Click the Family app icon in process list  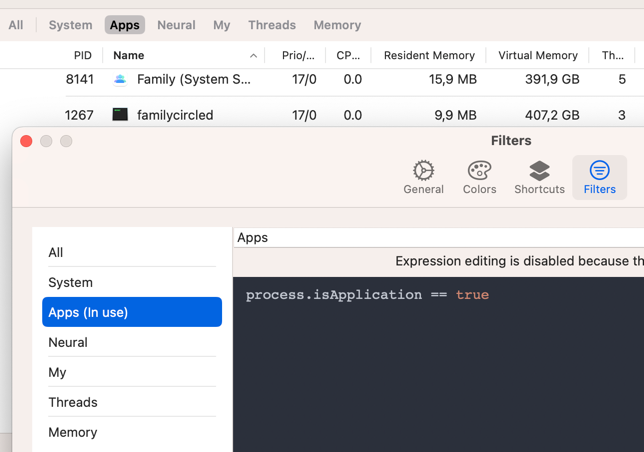120,79
